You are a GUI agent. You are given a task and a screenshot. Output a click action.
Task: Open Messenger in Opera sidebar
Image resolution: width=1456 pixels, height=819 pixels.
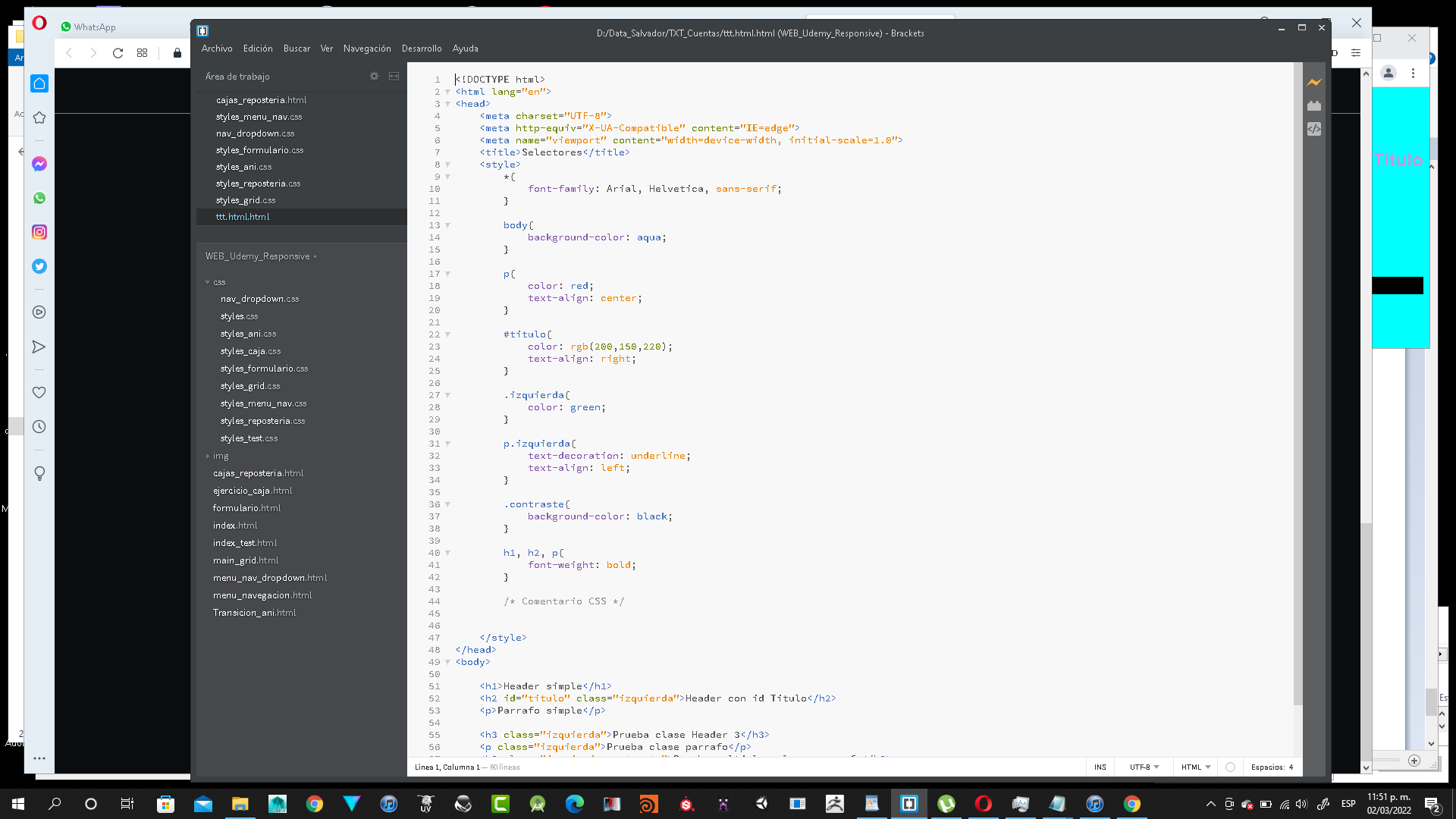(39, 164)
